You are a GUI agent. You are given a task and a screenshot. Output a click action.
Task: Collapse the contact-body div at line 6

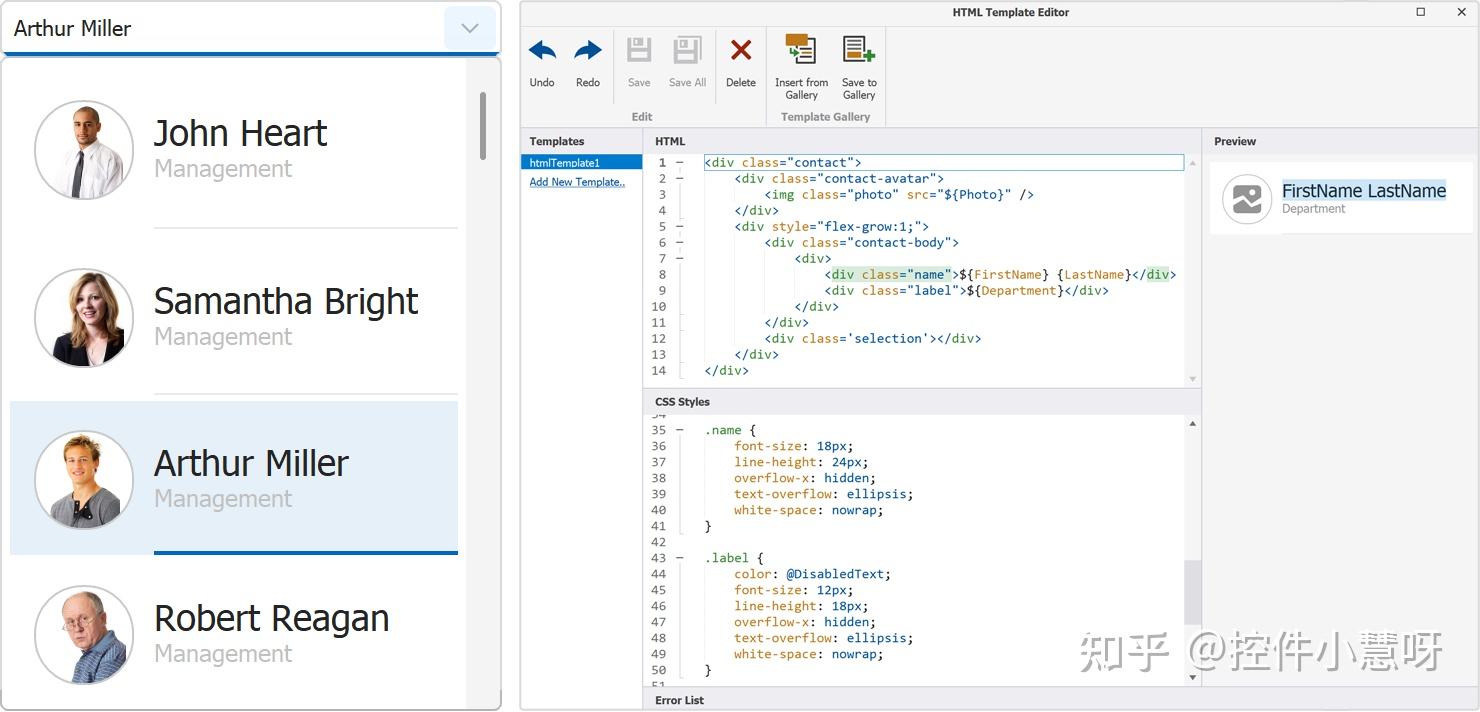680,242
